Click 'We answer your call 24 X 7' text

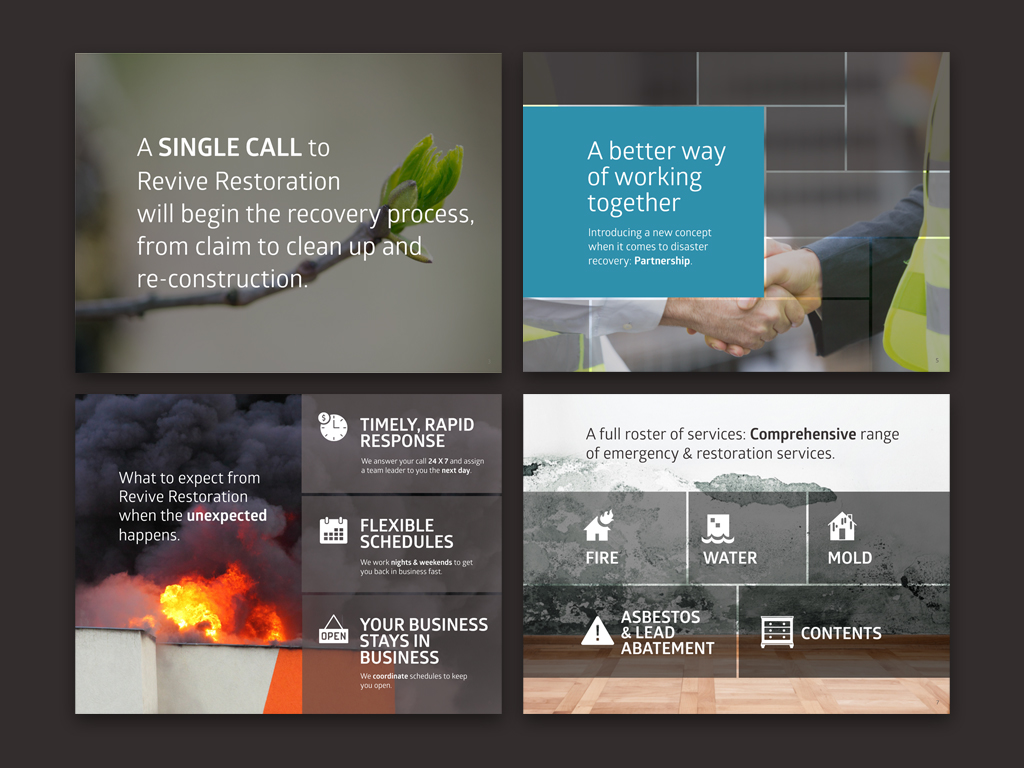[x=423, y=466]
